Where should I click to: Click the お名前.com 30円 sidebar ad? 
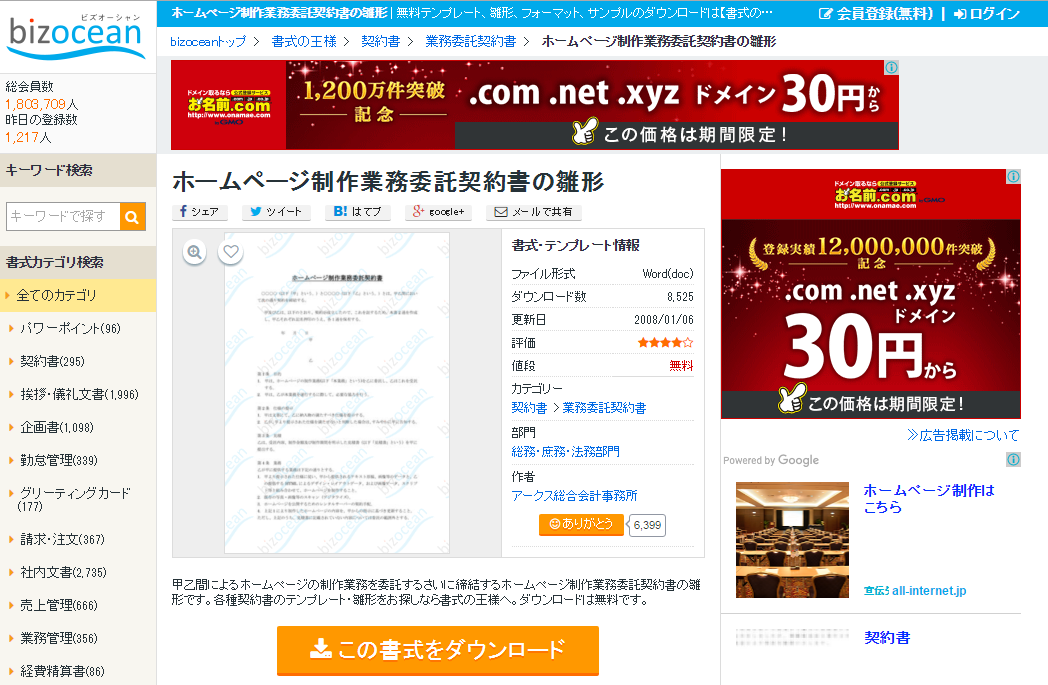[871, 294]
